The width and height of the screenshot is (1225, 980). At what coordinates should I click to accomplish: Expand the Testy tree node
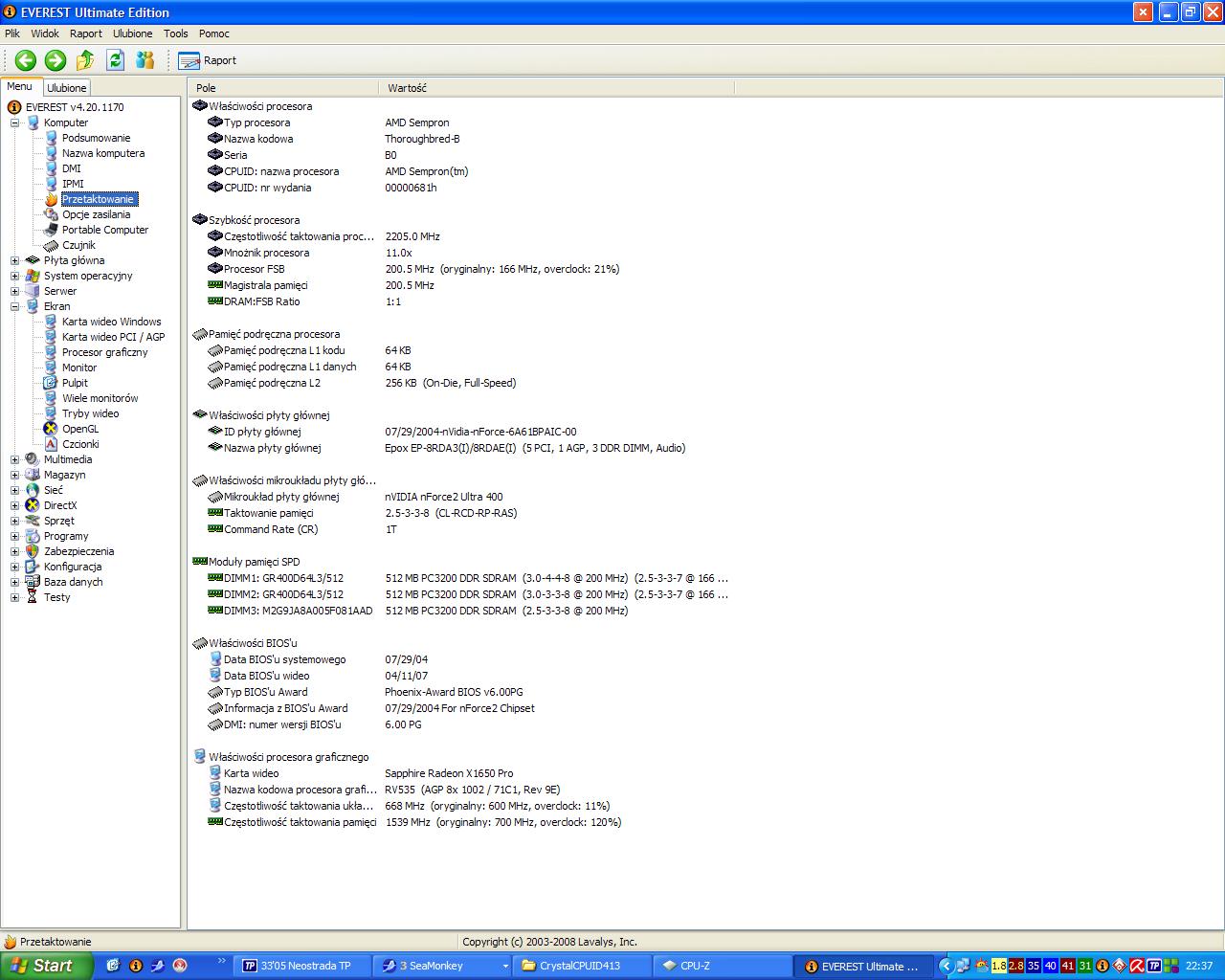14,597
